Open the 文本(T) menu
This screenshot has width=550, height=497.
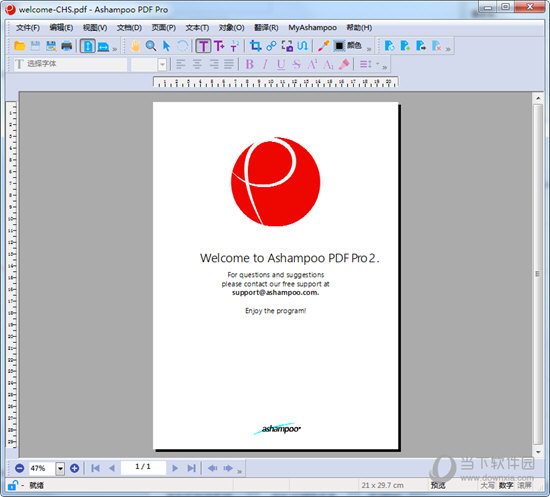[x=197, y=27]
